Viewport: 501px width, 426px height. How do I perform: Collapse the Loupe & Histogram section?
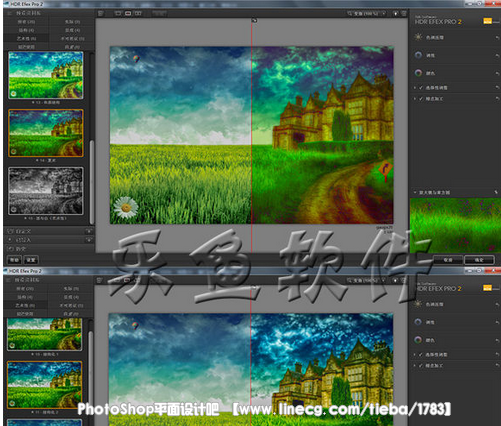pyautogui.click(x=415, y=192)
